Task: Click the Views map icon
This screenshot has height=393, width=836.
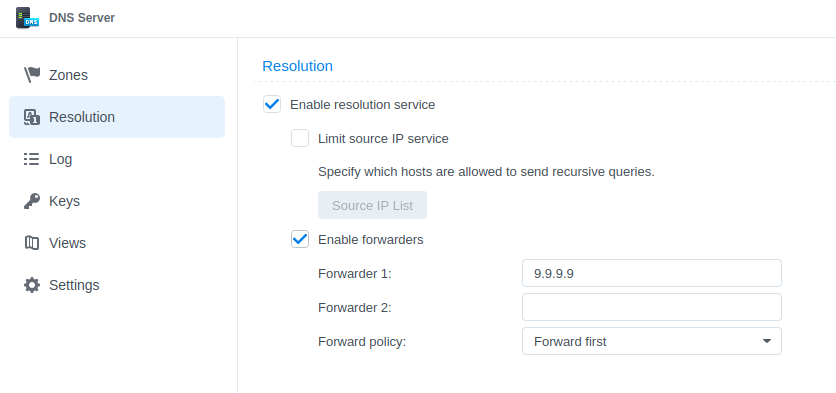Action: click(x=32, y=243)
